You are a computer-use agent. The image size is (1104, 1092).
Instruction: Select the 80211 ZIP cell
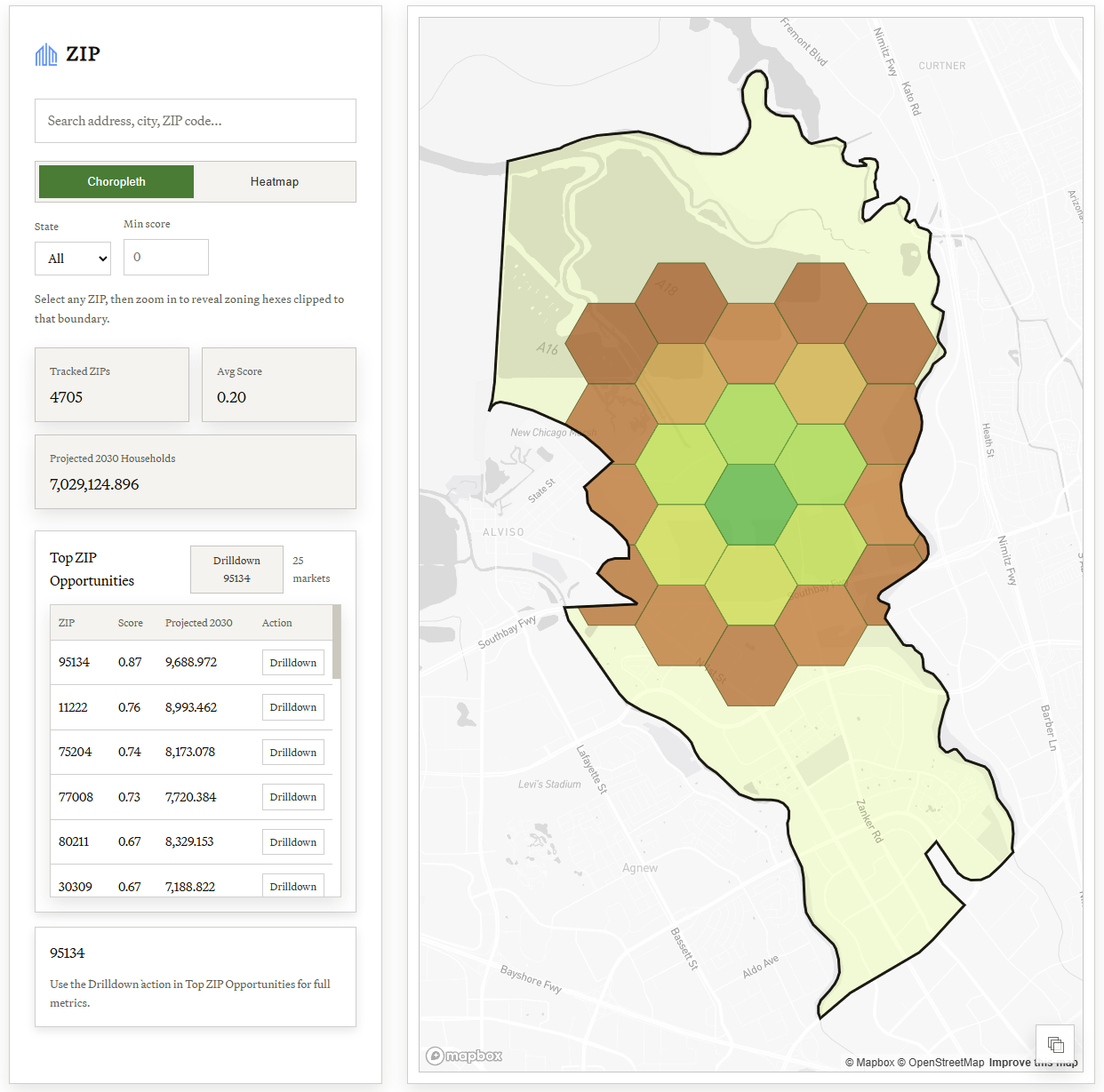tap(74, 841)
